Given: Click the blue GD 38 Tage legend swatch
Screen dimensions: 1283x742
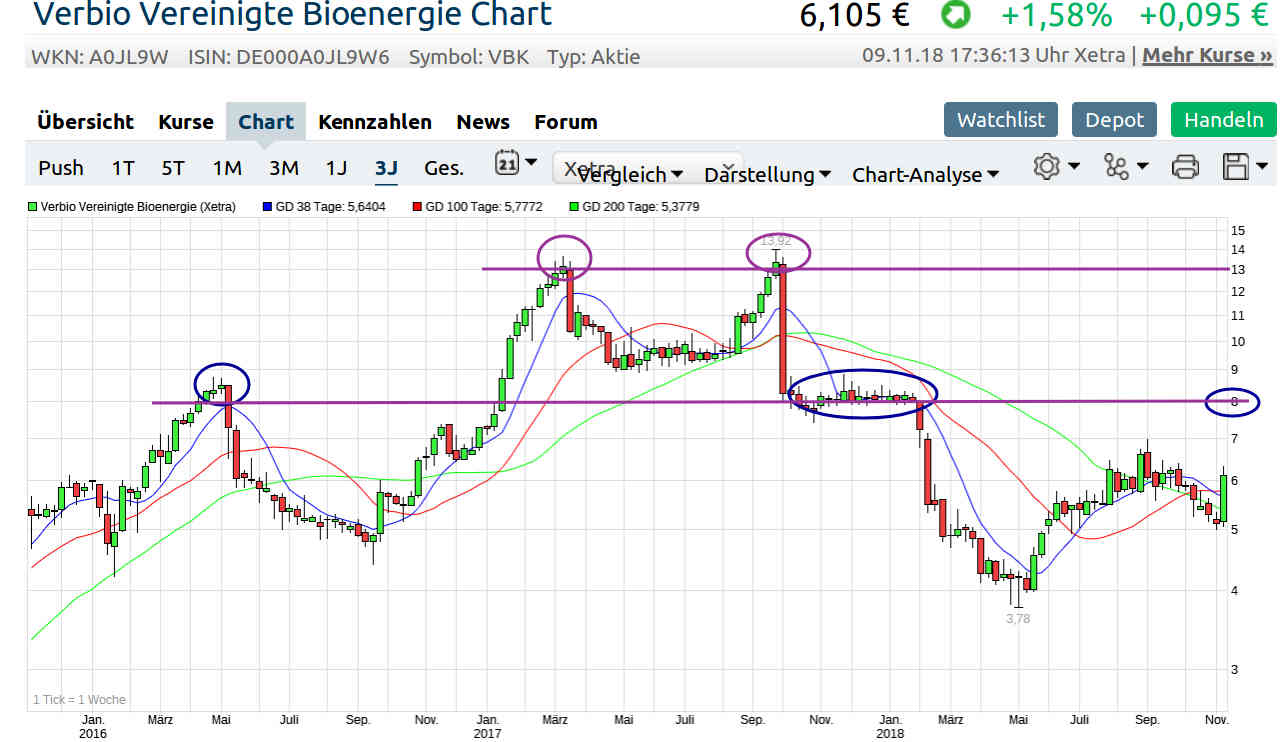Looking at the screenshot, I should (x=266, y=208).
